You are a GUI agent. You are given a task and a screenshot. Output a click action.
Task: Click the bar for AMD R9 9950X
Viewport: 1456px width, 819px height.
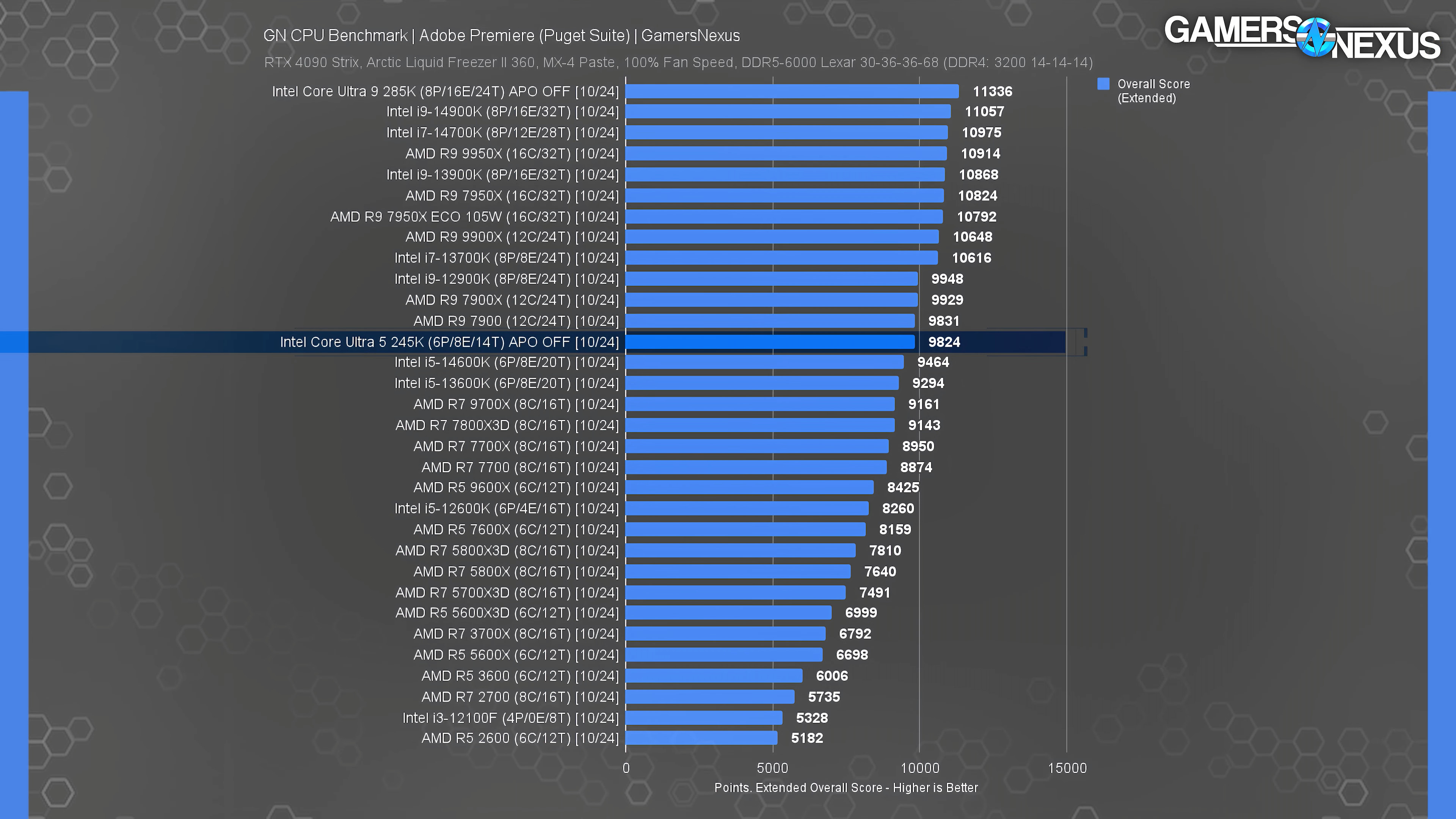(x=786, y=154)
